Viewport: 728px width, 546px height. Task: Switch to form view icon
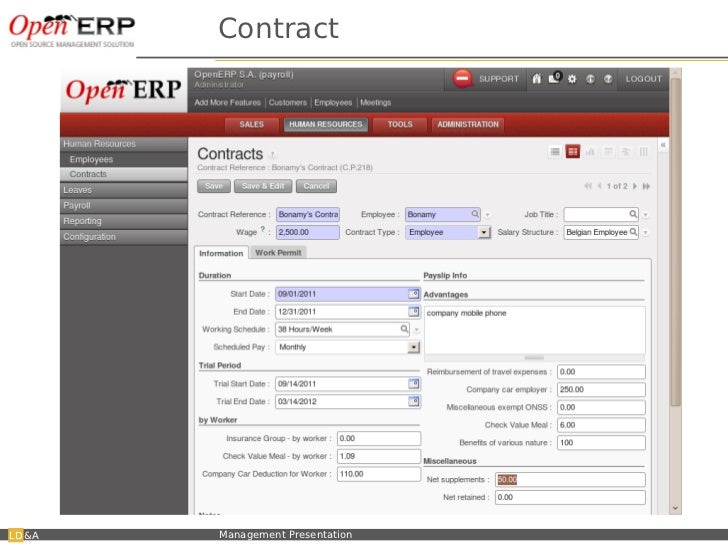coord(572,151)
